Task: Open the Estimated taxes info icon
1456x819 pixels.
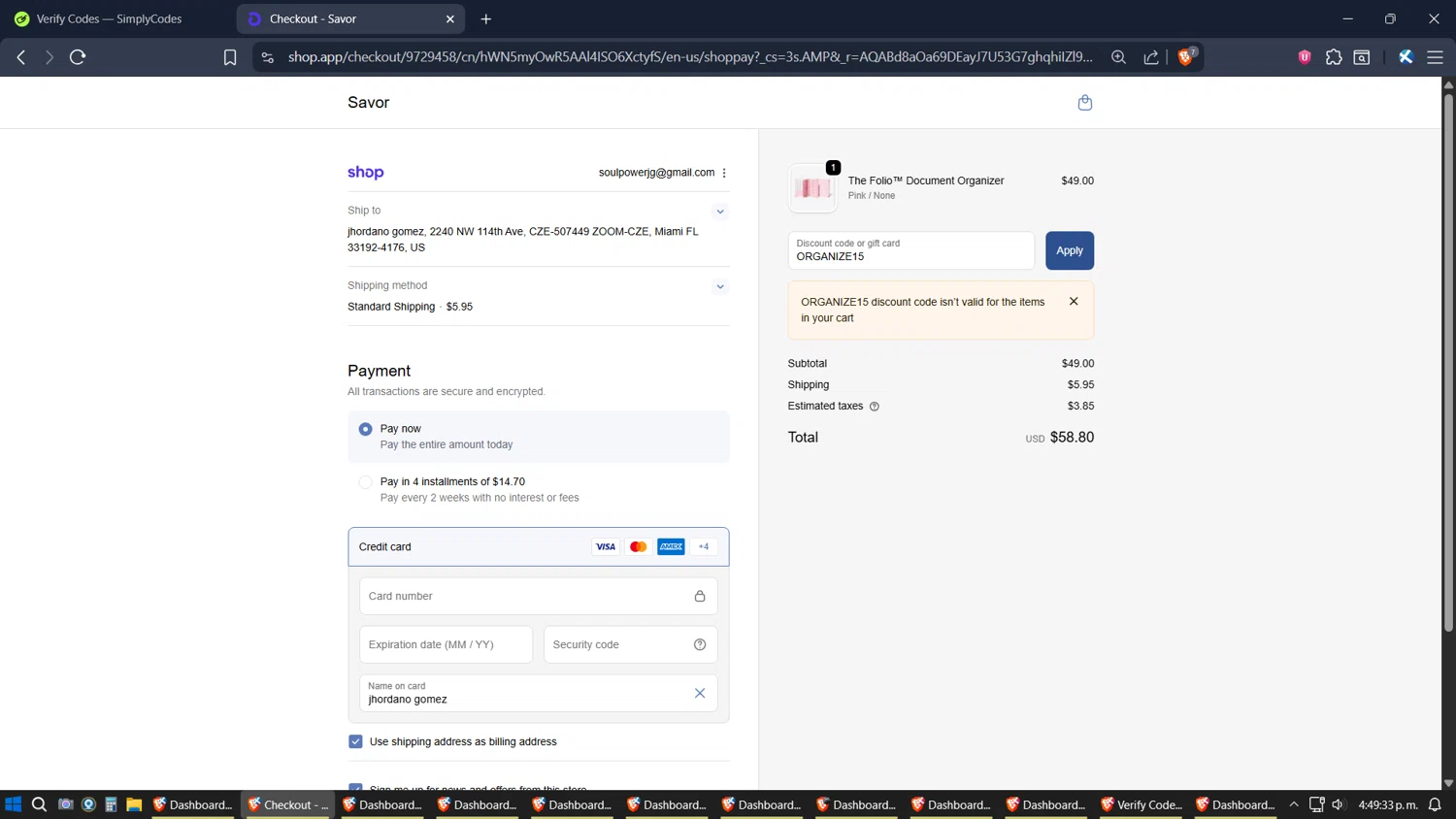Action: coord(874,407)
